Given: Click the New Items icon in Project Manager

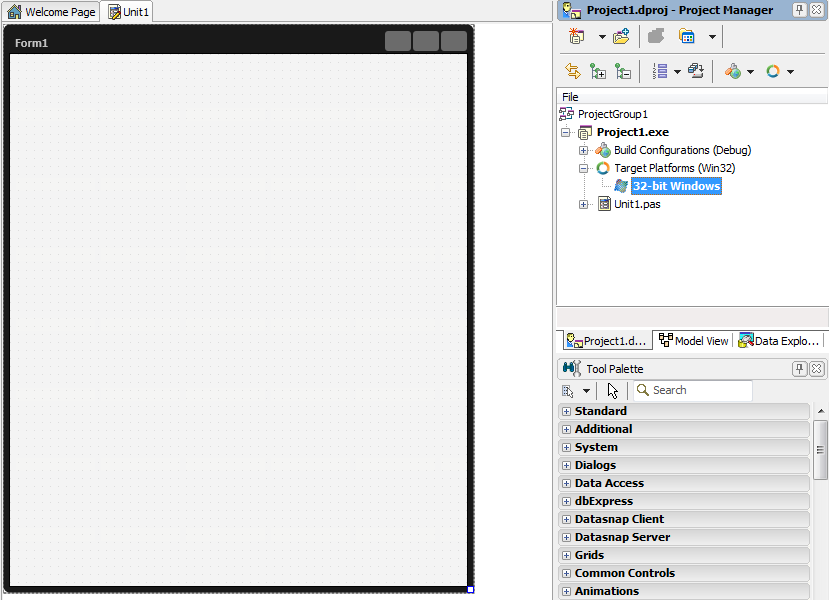Looking at the screenshot, I should click(x=576, y=37).
